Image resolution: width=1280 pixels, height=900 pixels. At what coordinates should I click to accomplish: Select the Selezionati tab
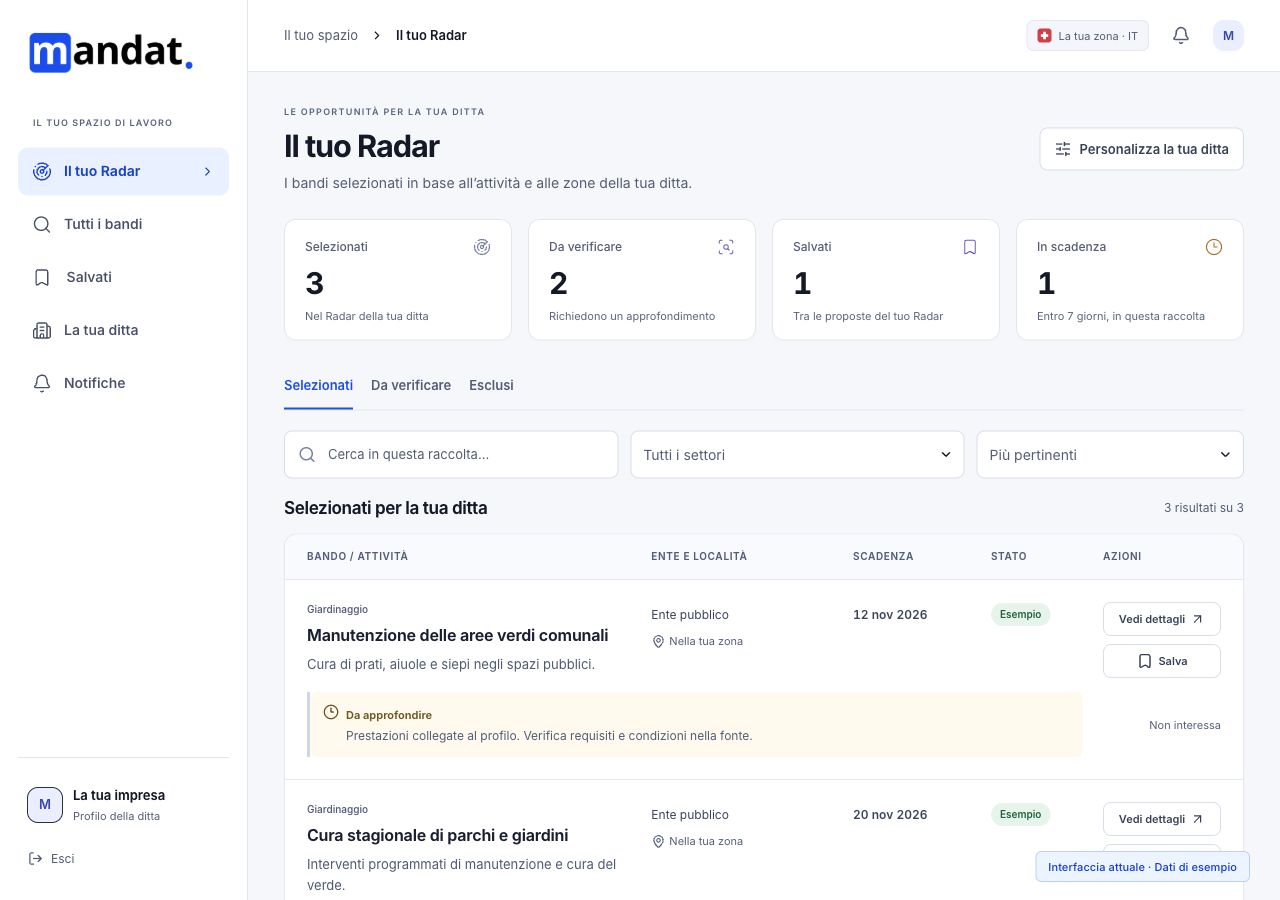pyautogui.click(x=318, y=386)
